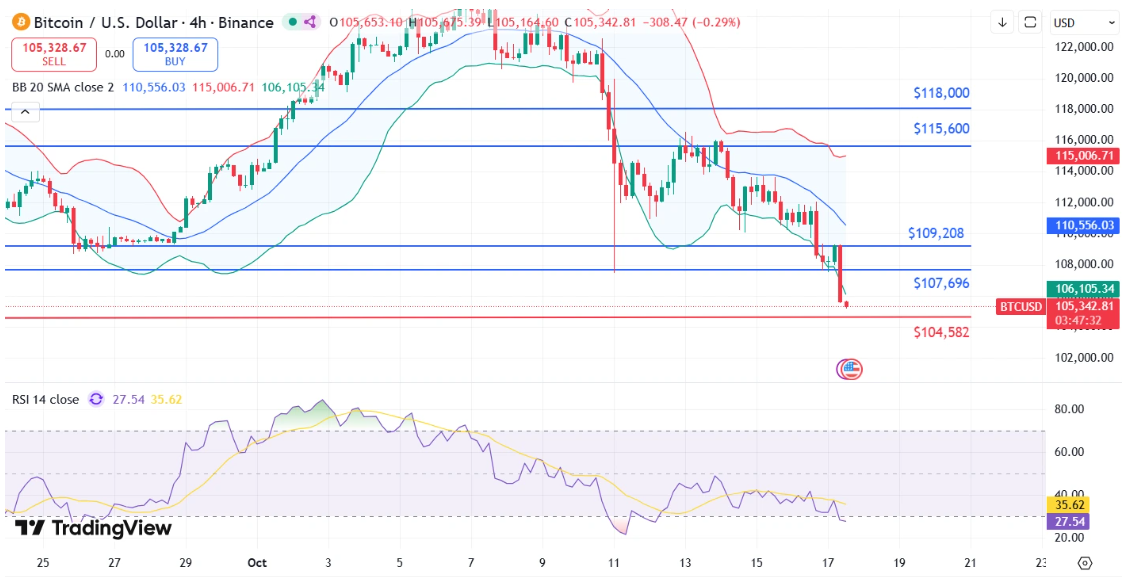The image size is (1127, 581).
Task: Click the blue 110,556.03 price axis tag
Action: coord(1082,226)
